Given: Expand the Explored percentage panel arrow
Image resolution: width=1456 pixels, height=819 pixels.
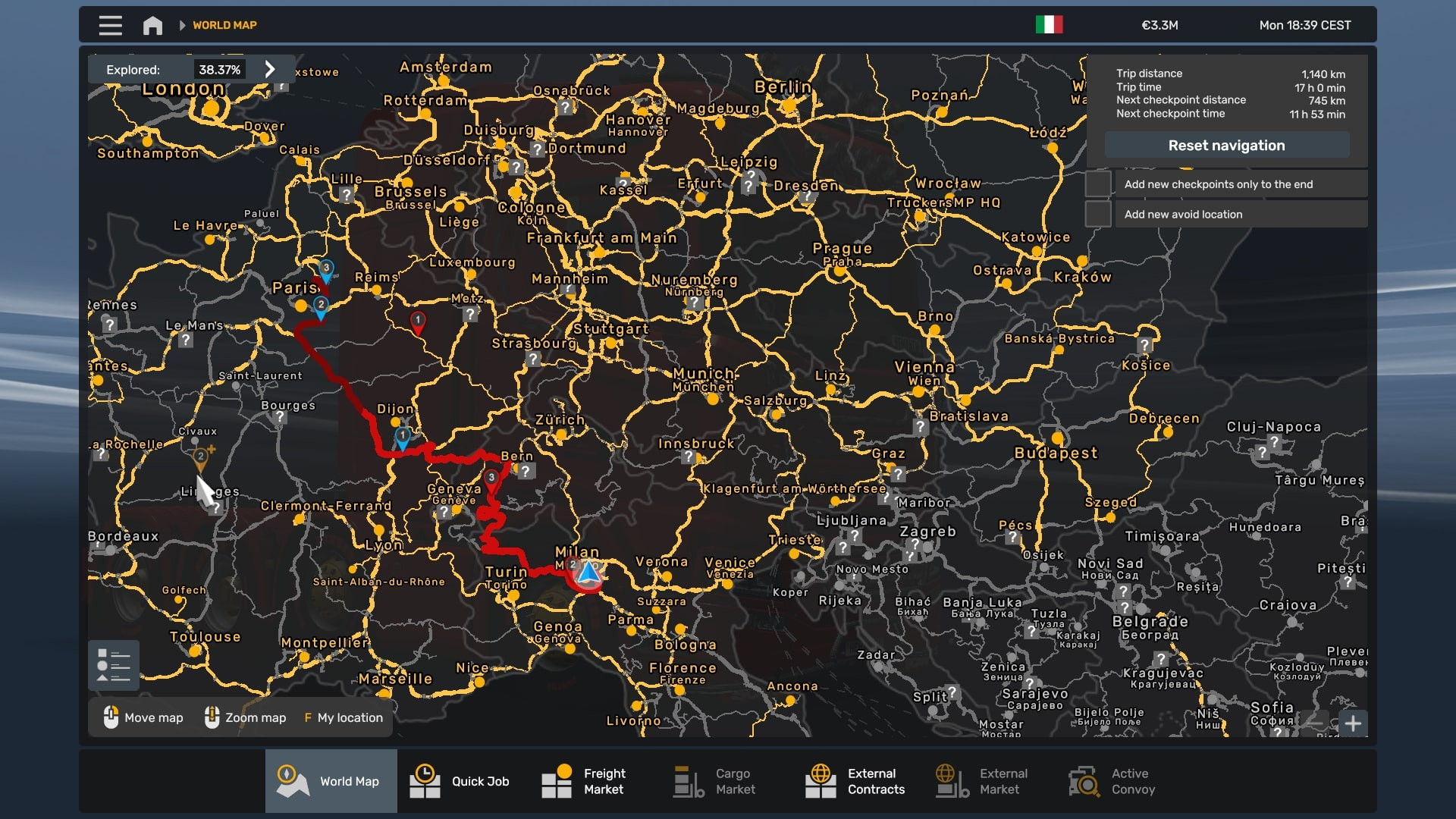Looking at the screenshot, I should (270, 69).
